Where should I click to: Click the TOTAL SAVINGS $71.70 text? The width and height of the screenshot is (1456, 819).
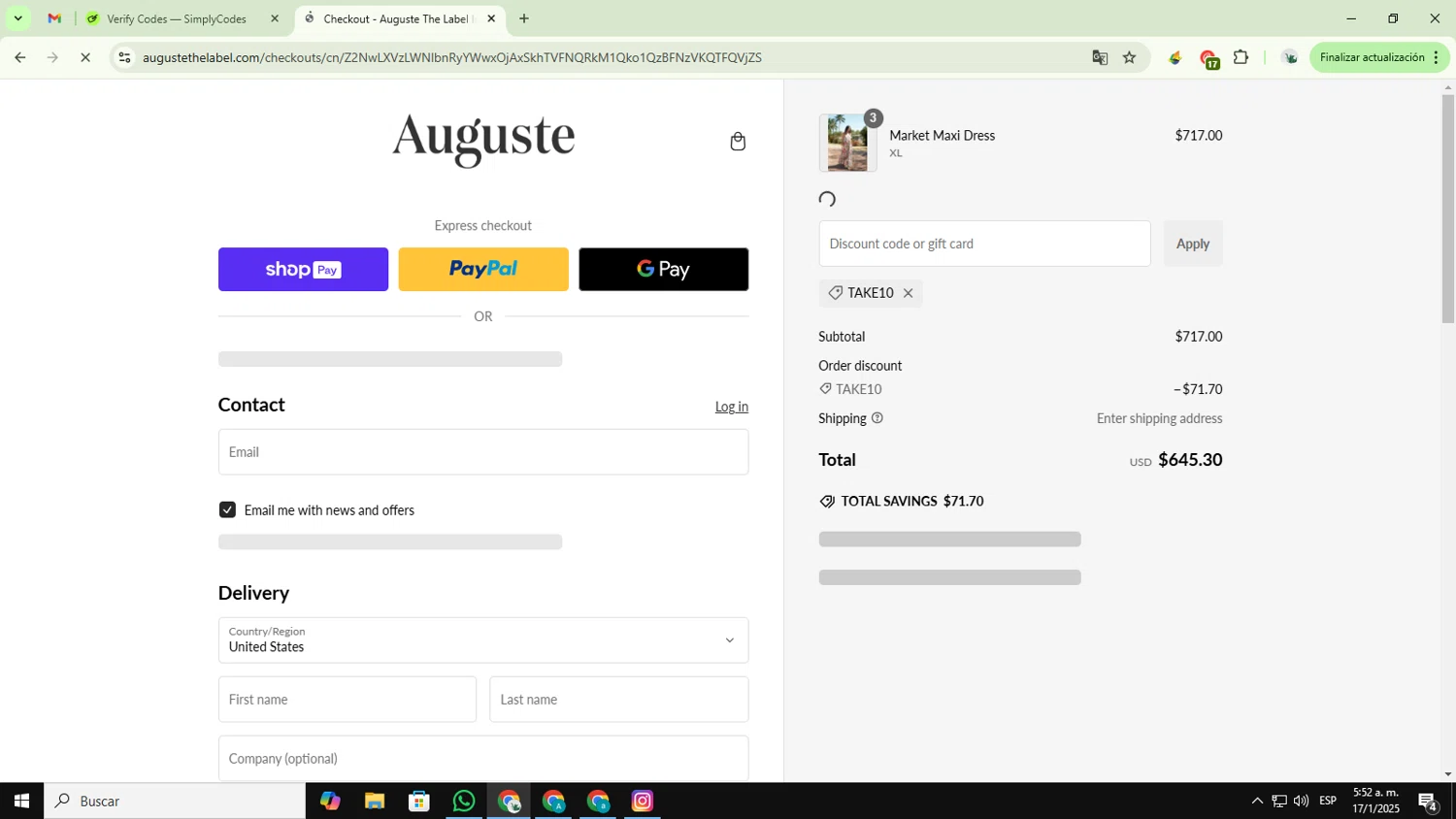point(912,502)
